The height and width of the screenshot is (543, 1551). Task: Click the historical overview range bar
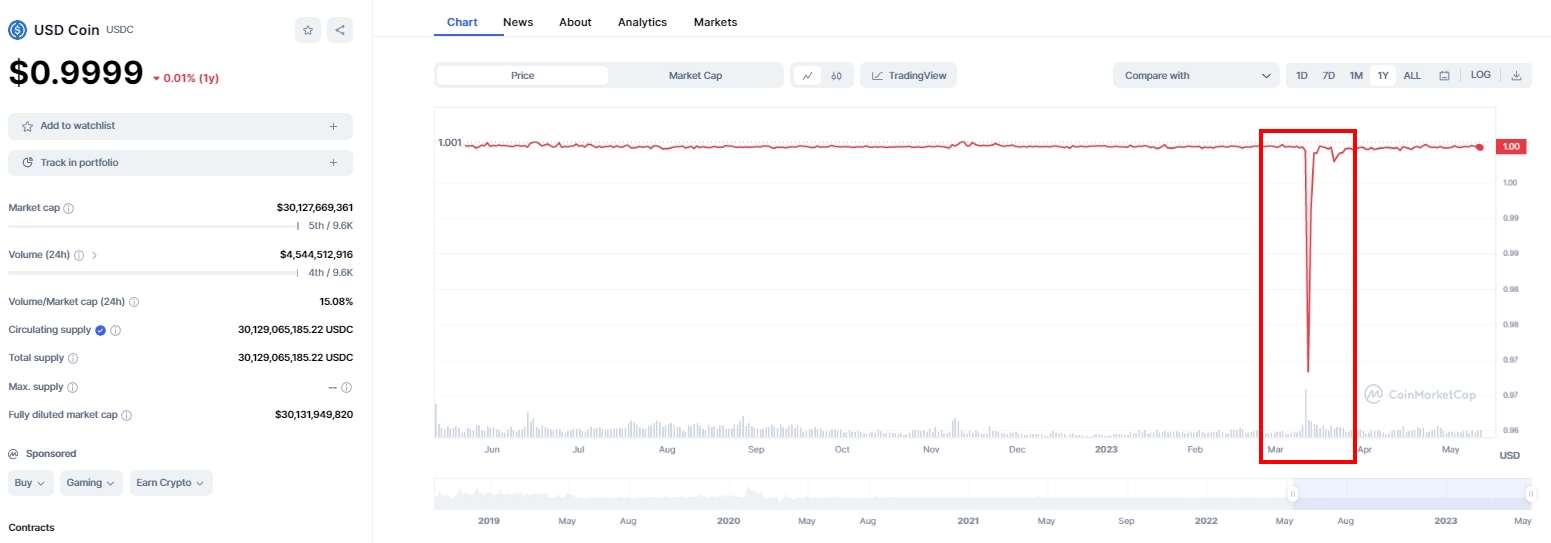(x=983, y=493)
